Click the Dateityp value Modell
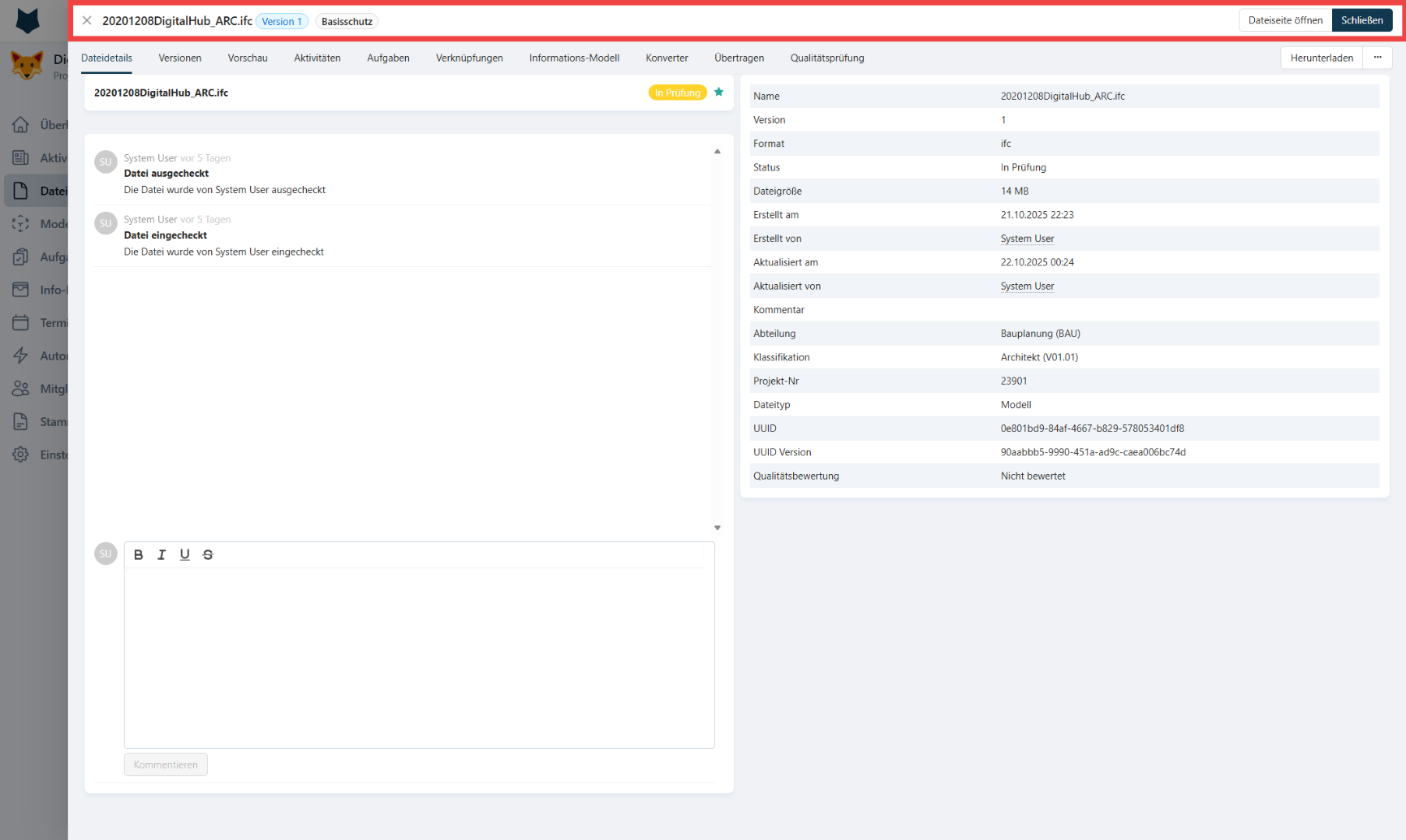Screen dimensions: 1406x840 (x=1016, y=404)
